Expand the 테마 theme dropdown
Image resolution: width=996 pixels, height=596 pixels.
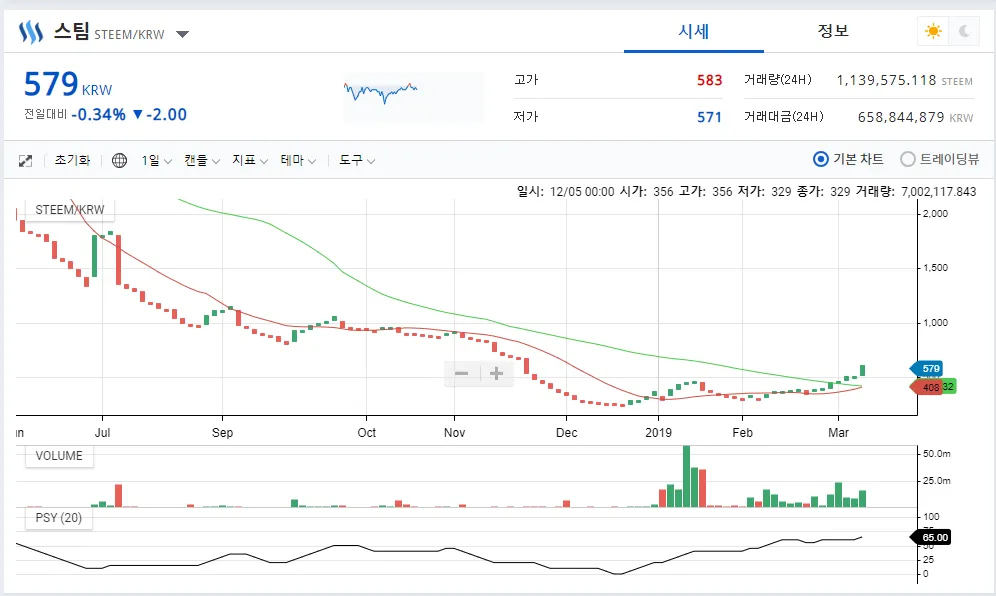(298, 160)
